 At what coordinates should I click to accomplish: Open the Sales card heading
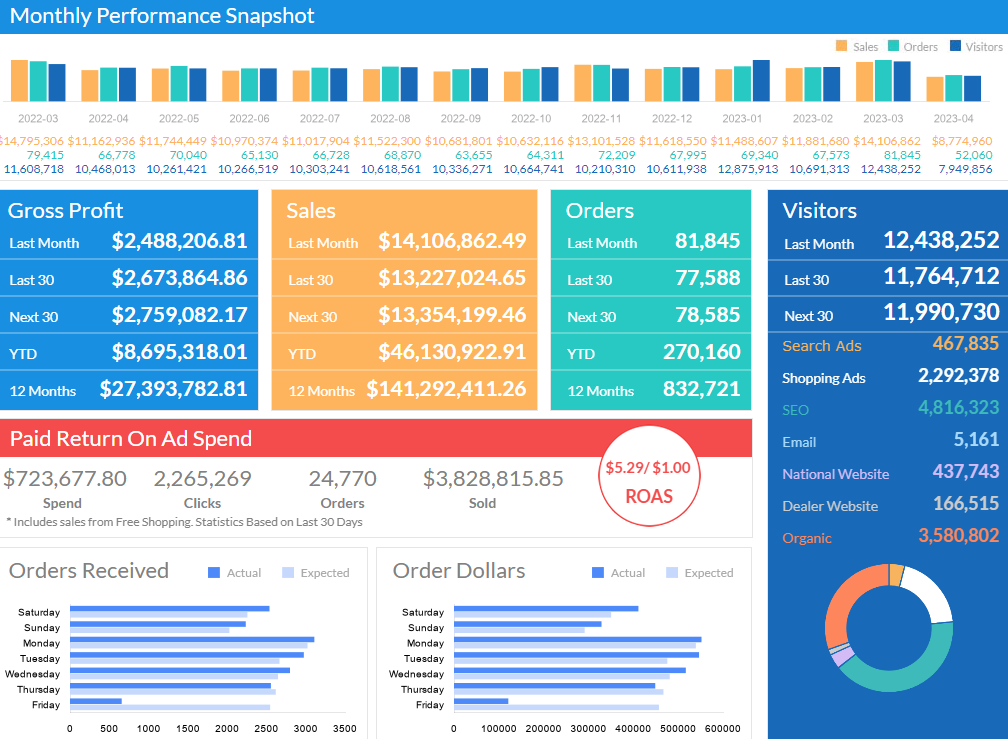tap(311, 211)
